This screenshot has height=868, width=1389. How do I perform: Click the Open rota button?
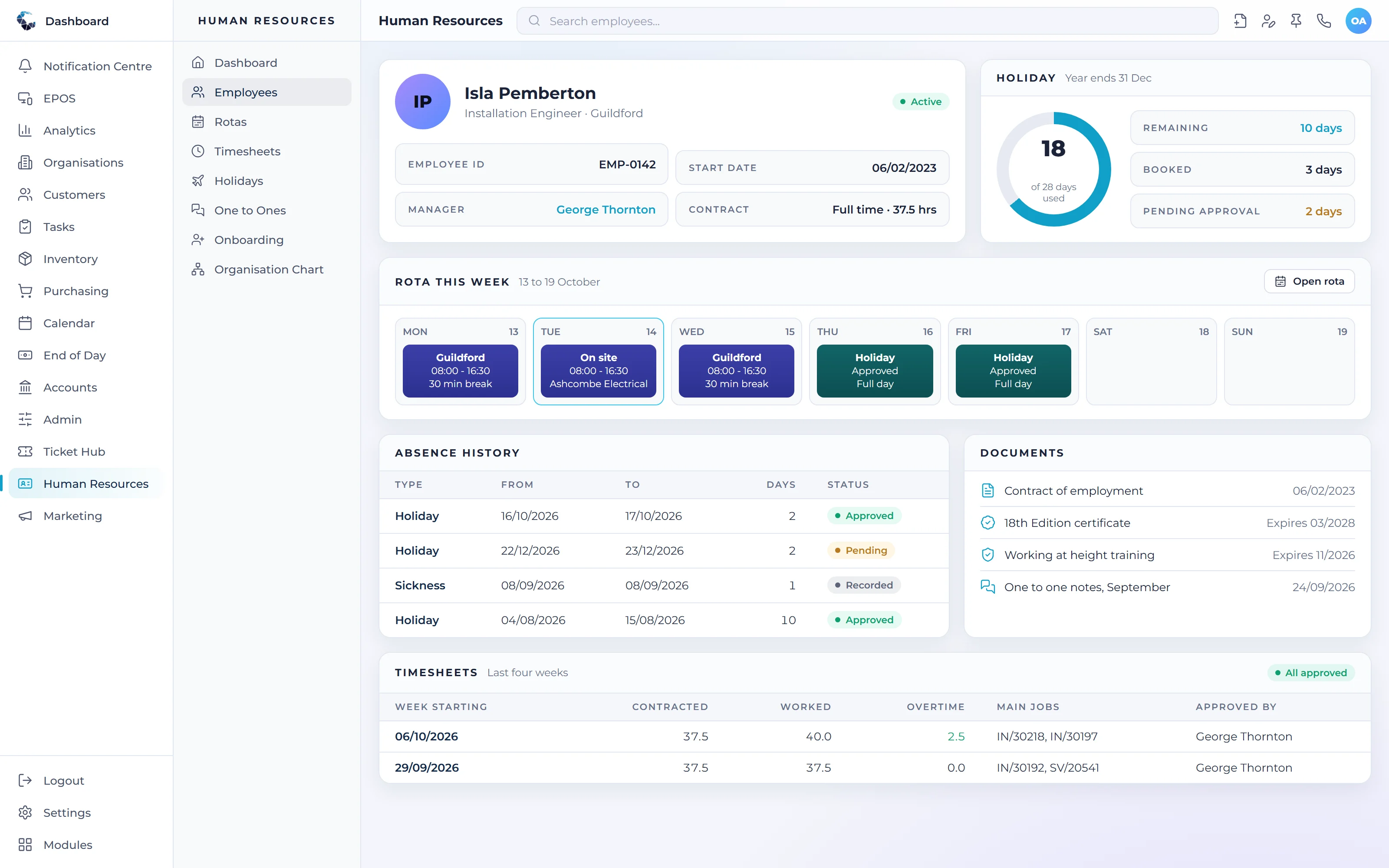coord(1309,281)
